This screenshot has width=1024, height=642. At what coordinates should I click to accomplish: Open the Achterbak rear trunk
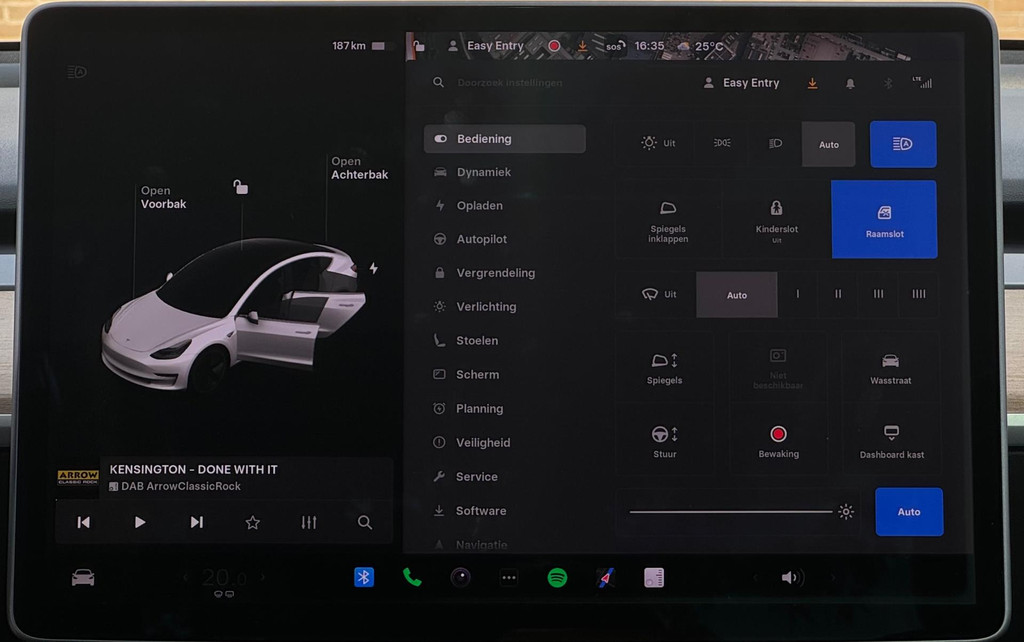(359, 168)
